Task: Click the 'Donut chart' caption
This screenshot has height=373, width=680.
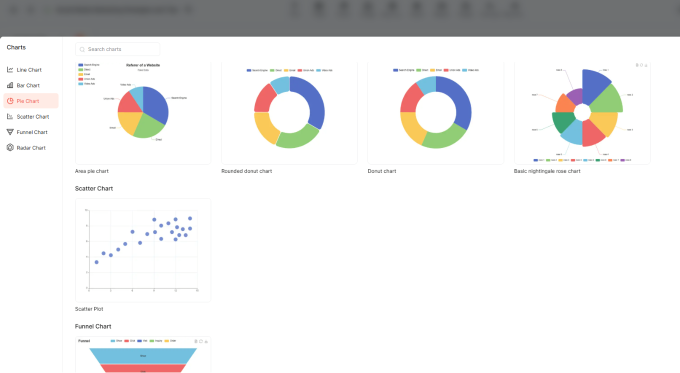Action: [382, 171]
